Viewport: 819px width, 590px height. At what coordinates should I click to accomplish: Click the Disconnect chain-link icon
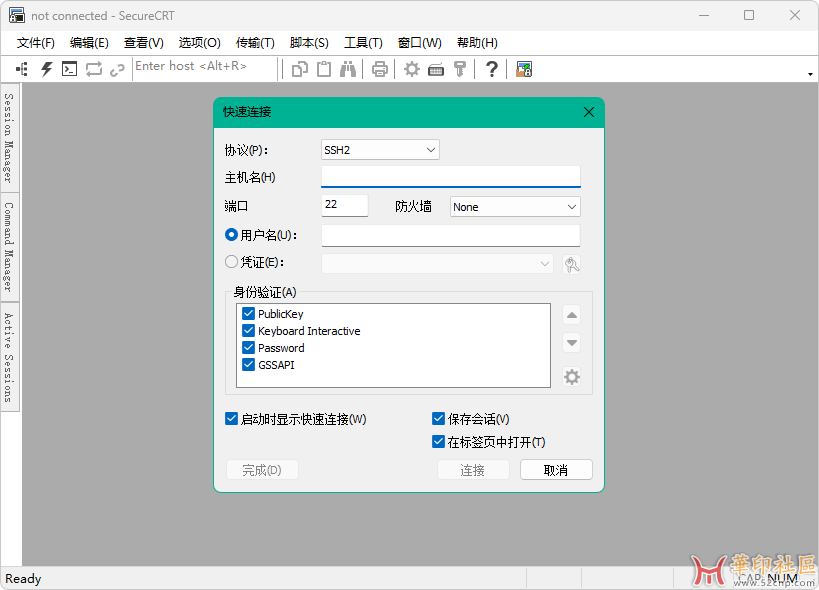pos(117,69)
